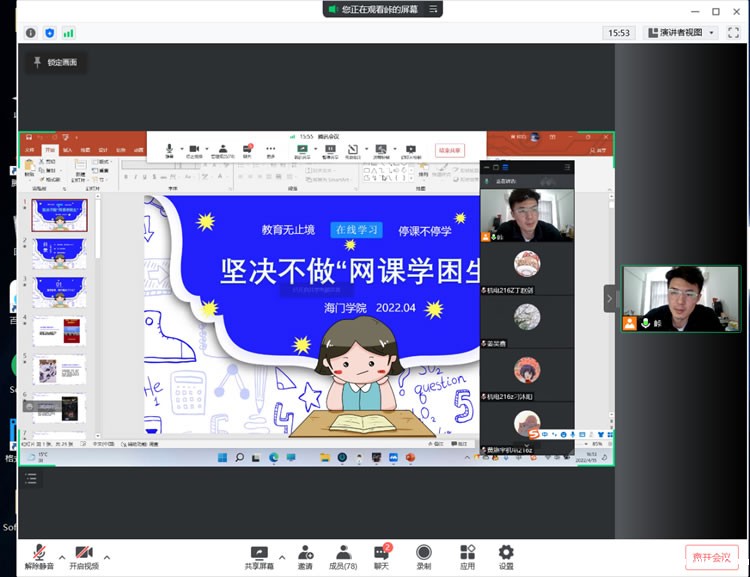Open the 成员(78) members list
Screen dimensions: 750x577
(343, 557)
